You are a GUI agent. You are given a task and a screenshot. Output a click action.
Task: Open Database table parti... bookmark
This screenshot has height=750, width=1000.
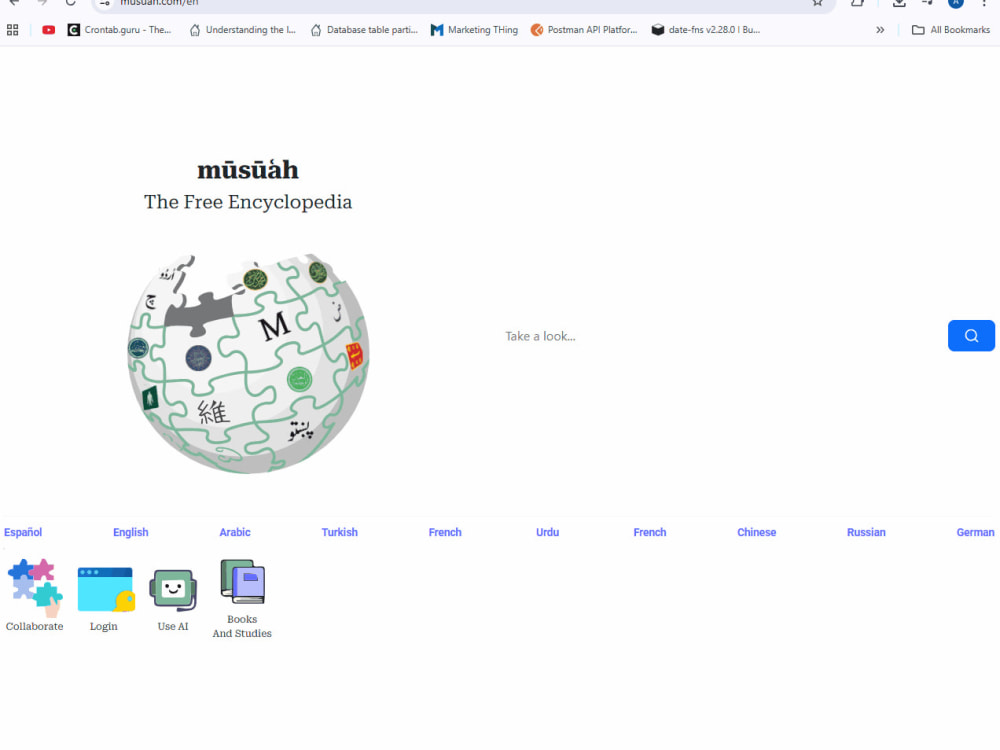tap(364, 30)
